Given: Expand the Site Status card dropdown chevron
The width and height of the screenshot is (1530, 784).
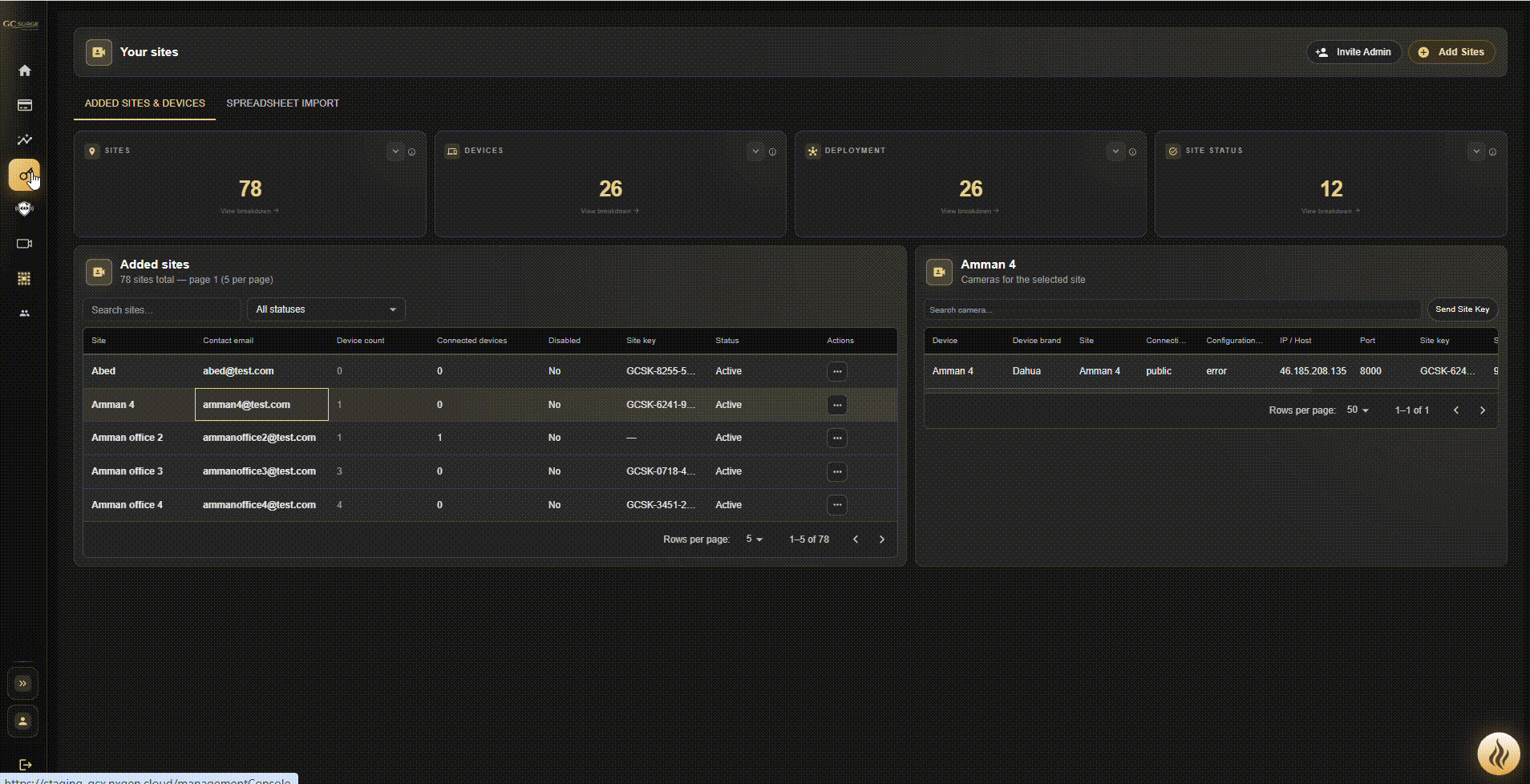Looking at the screenshot, I should pyautogui.click(x=1476, y=152).
